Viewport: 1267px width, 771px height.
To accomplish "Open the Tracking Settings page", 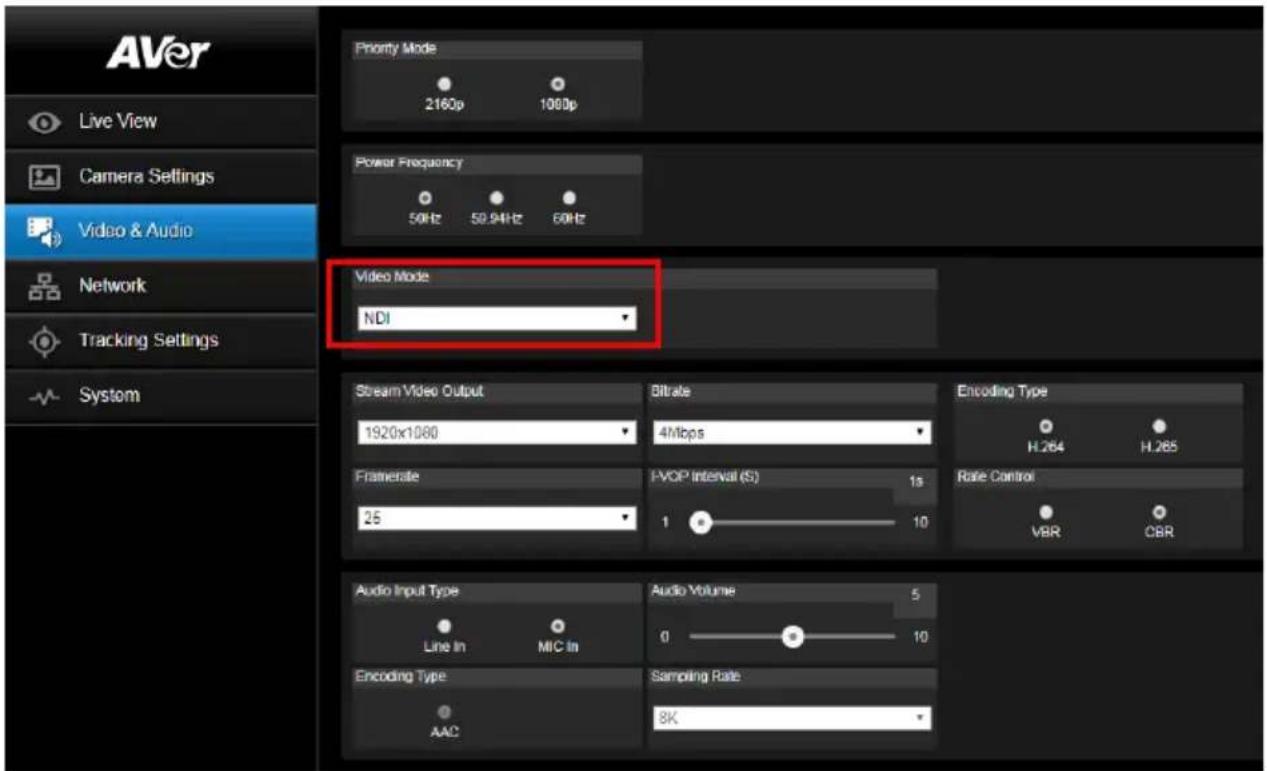I will pyautogui.click(x=161, y=341).
